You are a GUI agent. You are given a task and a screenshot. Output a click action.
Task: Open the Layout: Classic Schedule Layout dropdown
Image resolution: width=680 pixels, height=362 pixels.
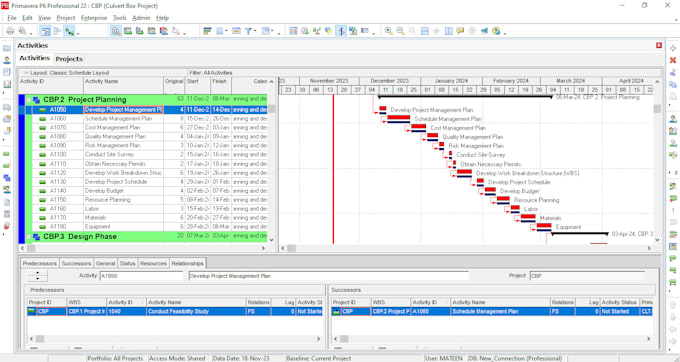pos(26,73)
